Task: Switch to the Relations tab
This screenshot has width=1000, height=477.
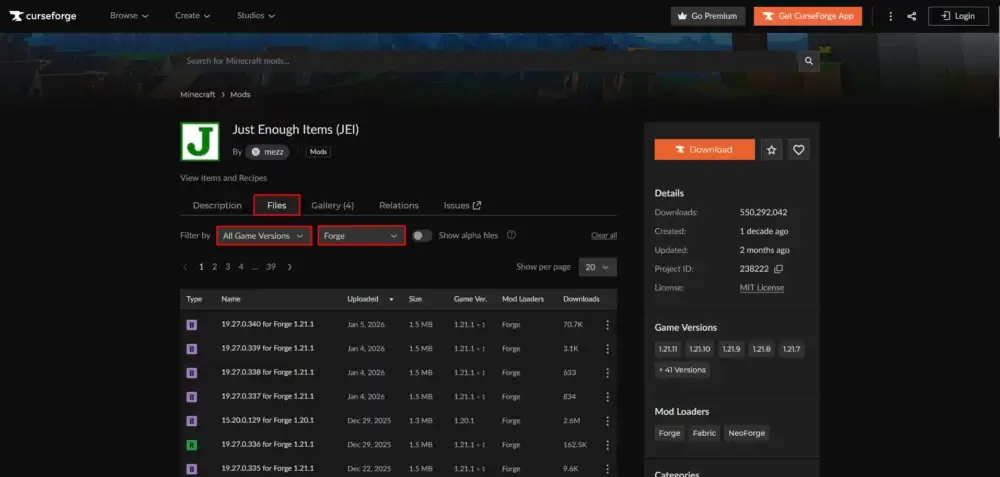Action: 398,205
